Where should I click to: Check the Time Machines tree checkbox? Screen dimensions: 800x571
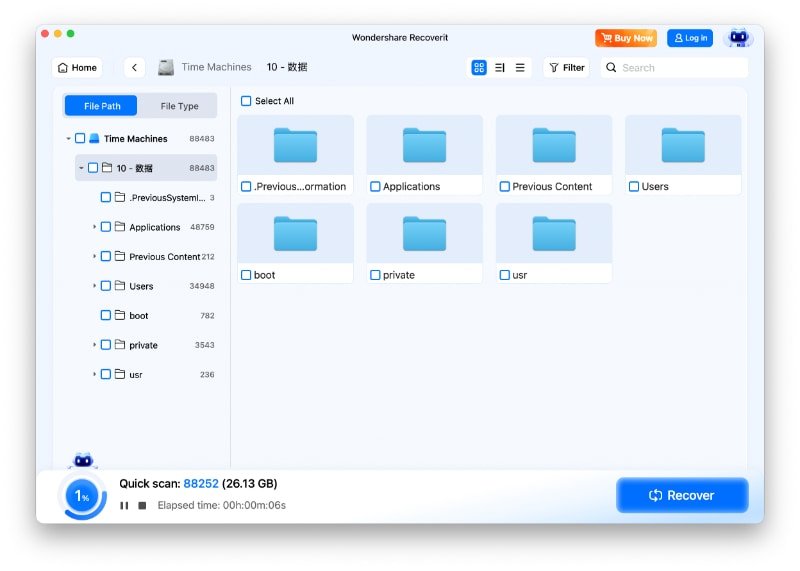click(x=80, y=138)
